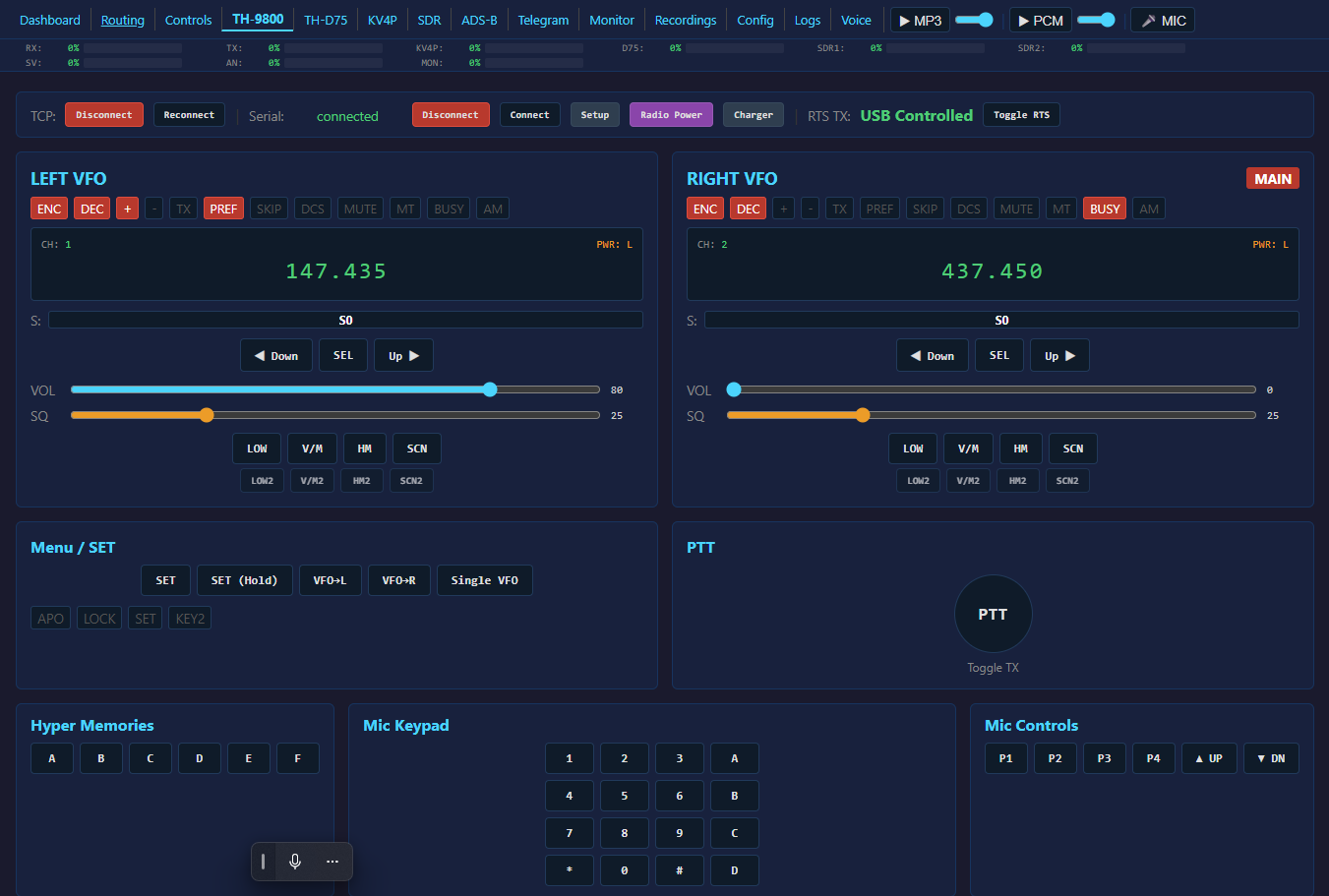Toggle LOCK indicator in Menu / SET
The width and height of the screenshot is (1329, 896).
(99, 619)
